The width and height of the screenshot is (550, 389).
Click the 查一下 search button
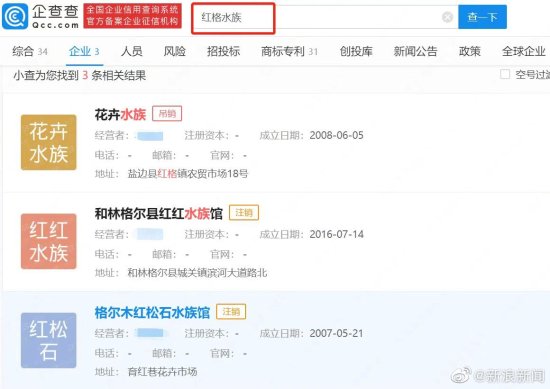coord(482,17)
